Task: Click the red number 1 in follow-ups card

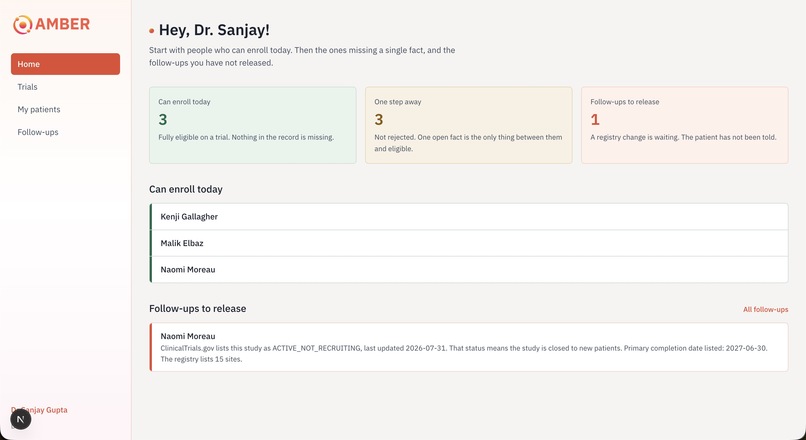Action: point(595,120)
